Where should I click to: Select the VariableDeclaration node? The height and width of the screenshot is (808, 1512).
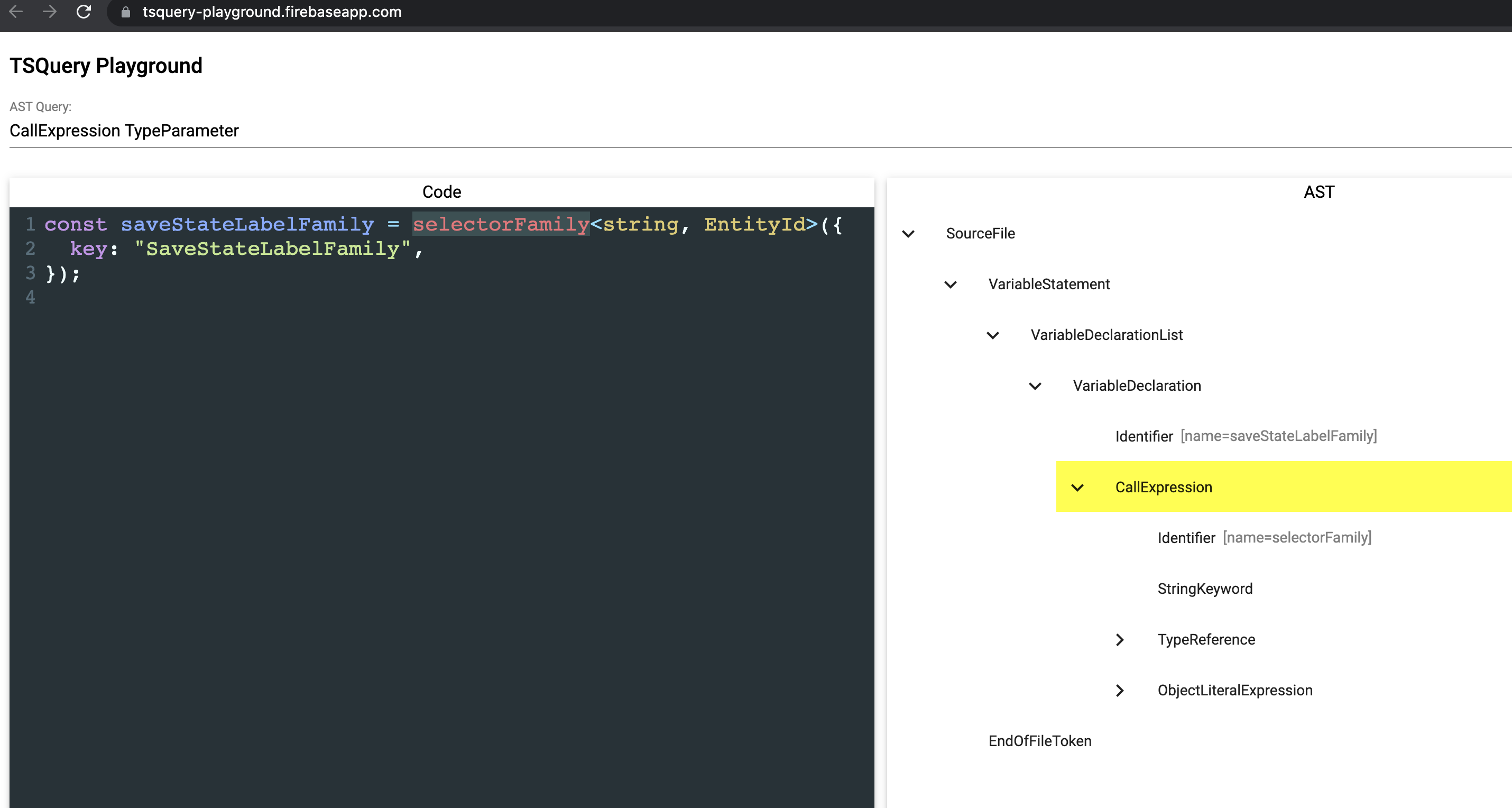1137,387
